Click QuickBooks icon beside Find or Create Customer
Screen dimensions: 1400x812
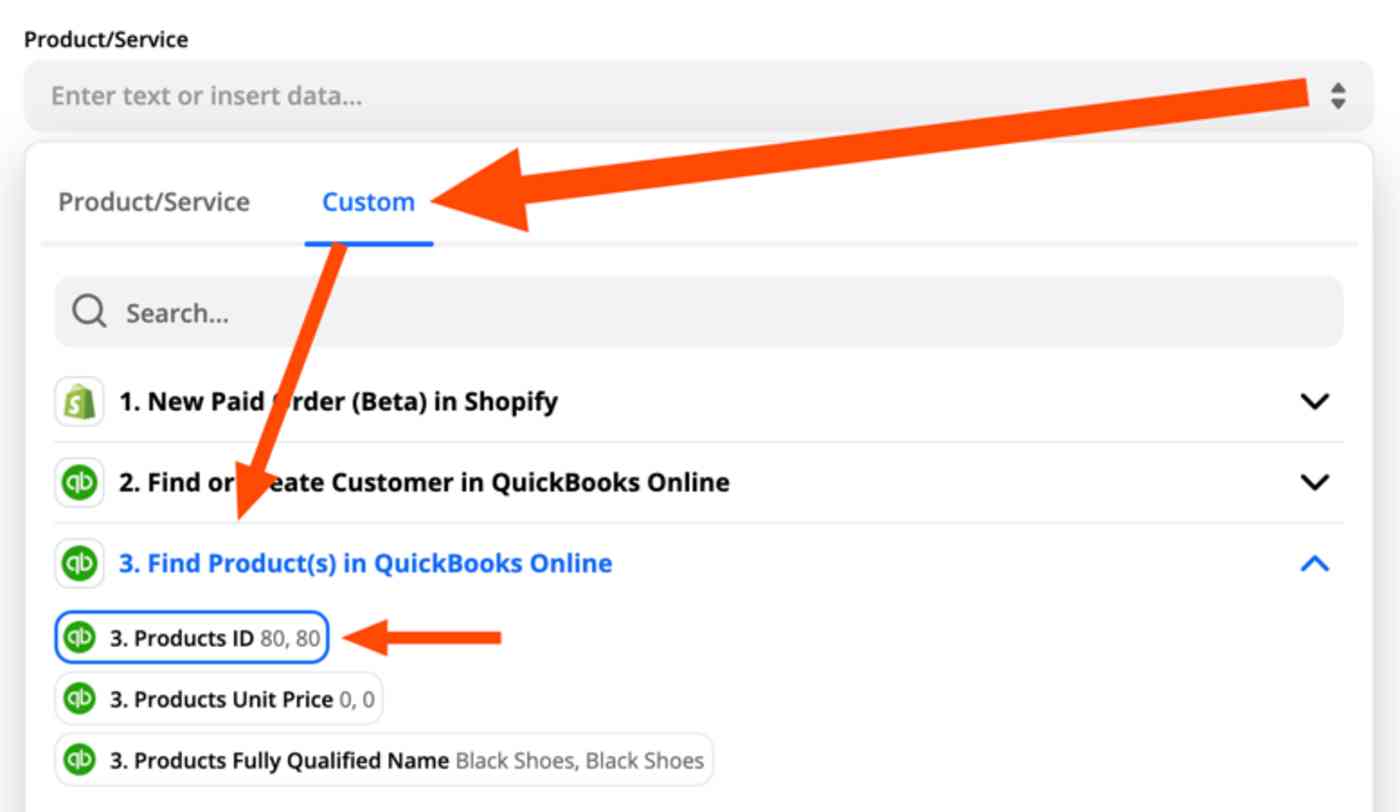(x=79, y=483)
